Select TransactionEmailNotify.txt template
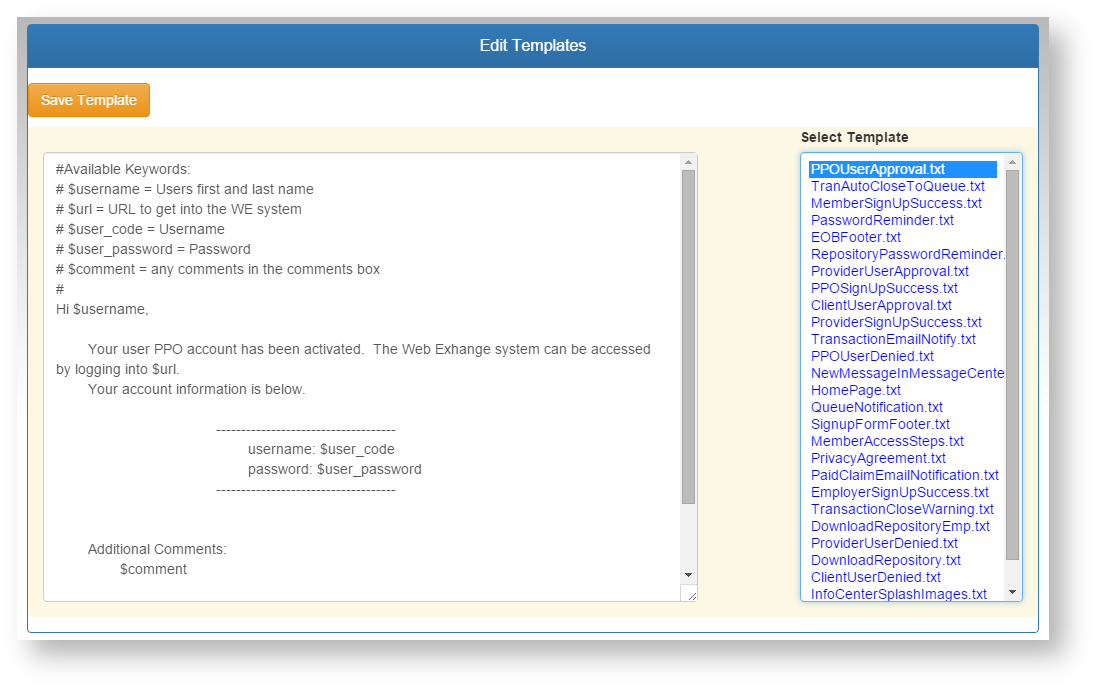 click(x=893, y=339)
